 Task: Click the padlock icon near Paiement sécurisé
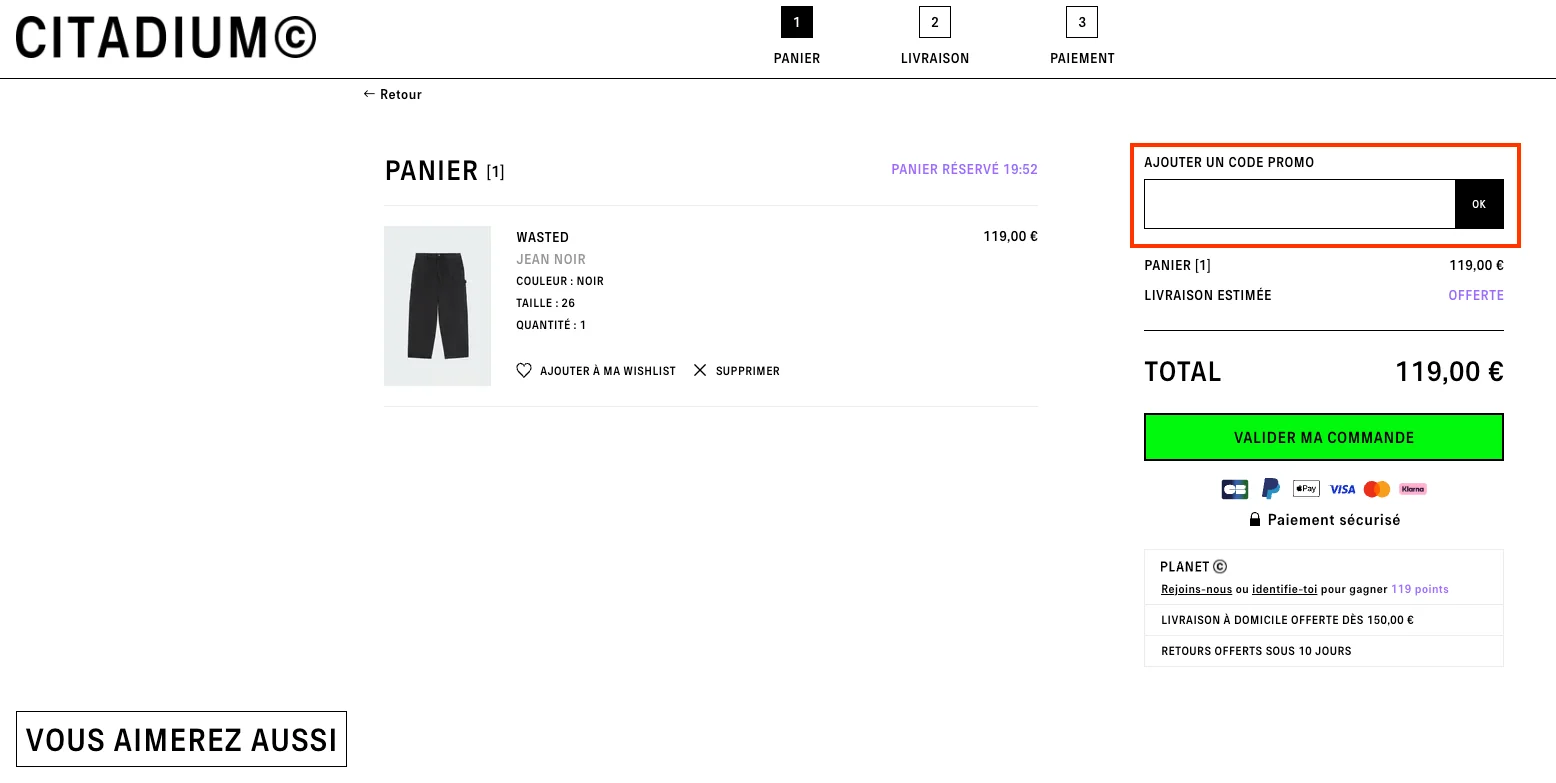click(x=1254, y=519)
